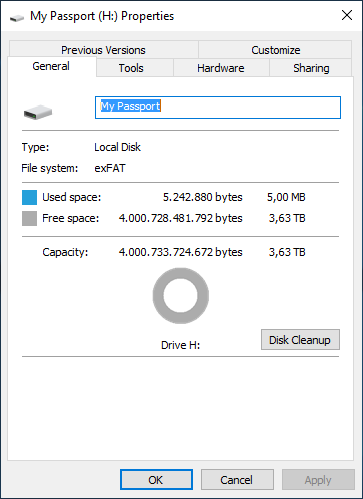Click the blue Used space color swatch
The image size is (363, 499).
click(29, 197)
